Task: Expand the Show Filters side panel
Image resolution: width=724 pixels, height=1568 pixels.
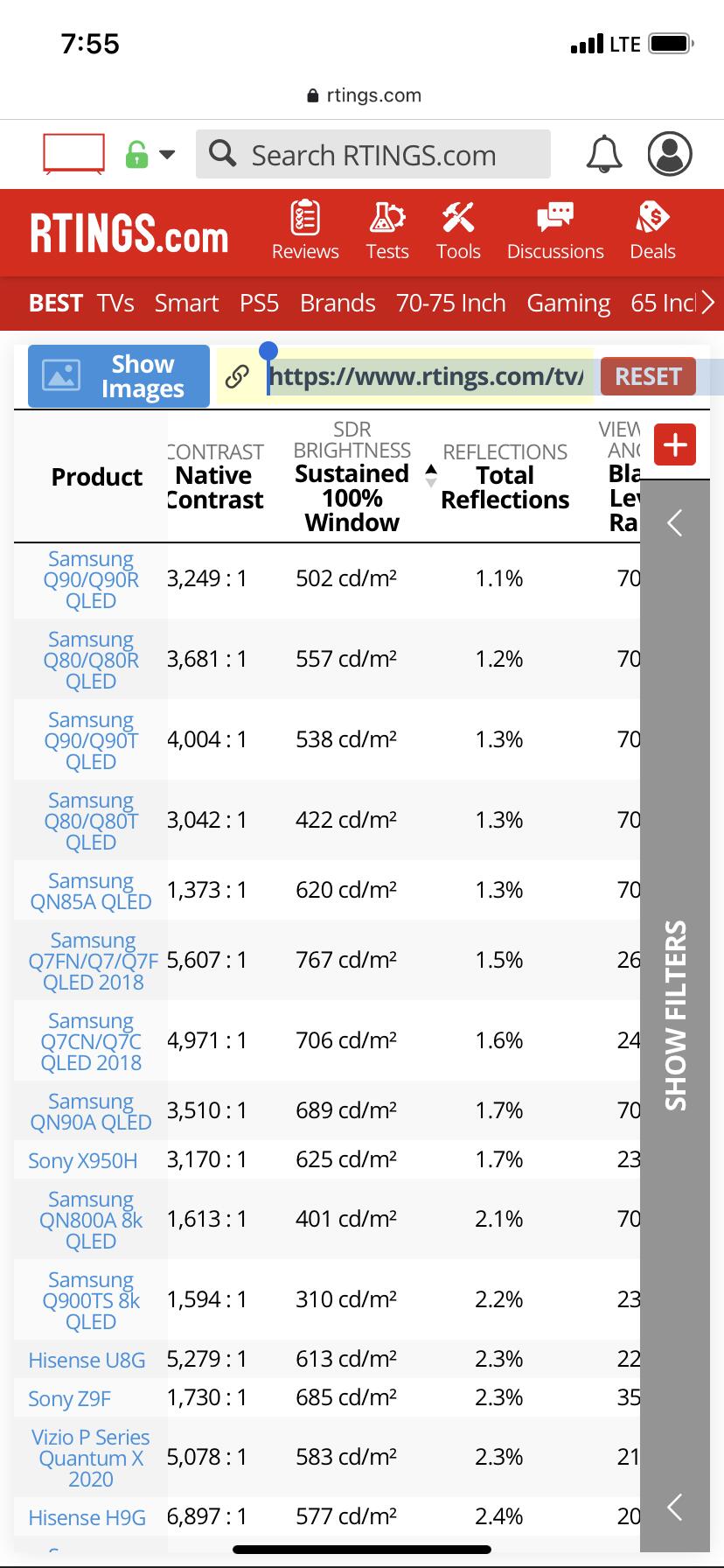Action: (x=675, y=1015)
